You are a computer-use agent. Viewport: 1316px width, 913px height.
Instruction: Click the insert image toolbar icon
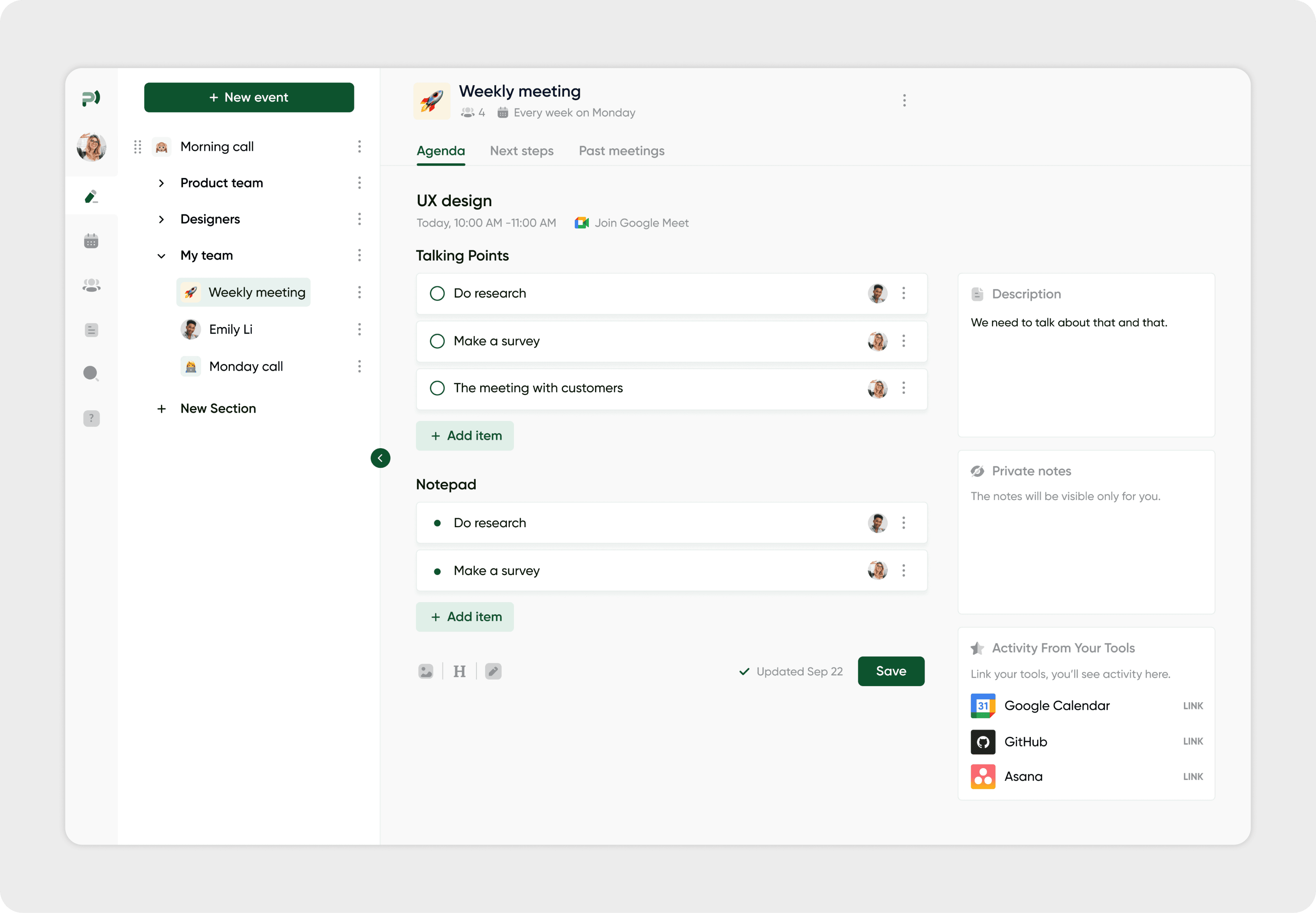click(x=425, y=671)
